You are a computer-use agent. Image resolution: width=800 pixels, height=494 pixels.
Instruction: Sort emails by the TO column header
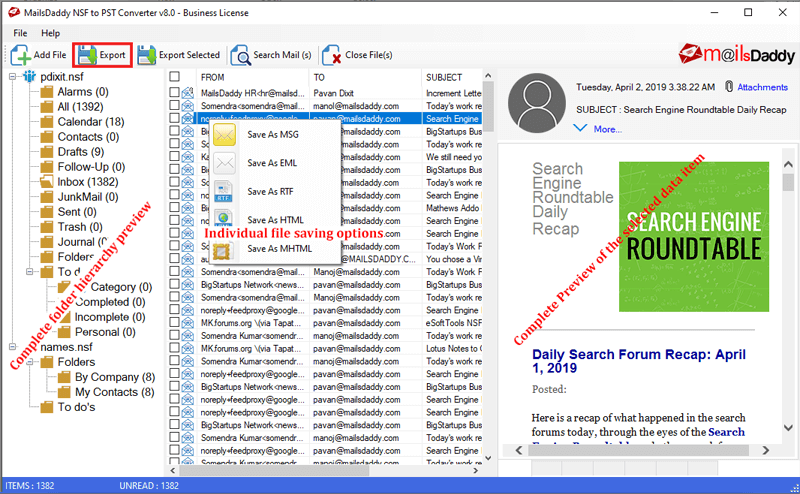(x=365, y=77)
